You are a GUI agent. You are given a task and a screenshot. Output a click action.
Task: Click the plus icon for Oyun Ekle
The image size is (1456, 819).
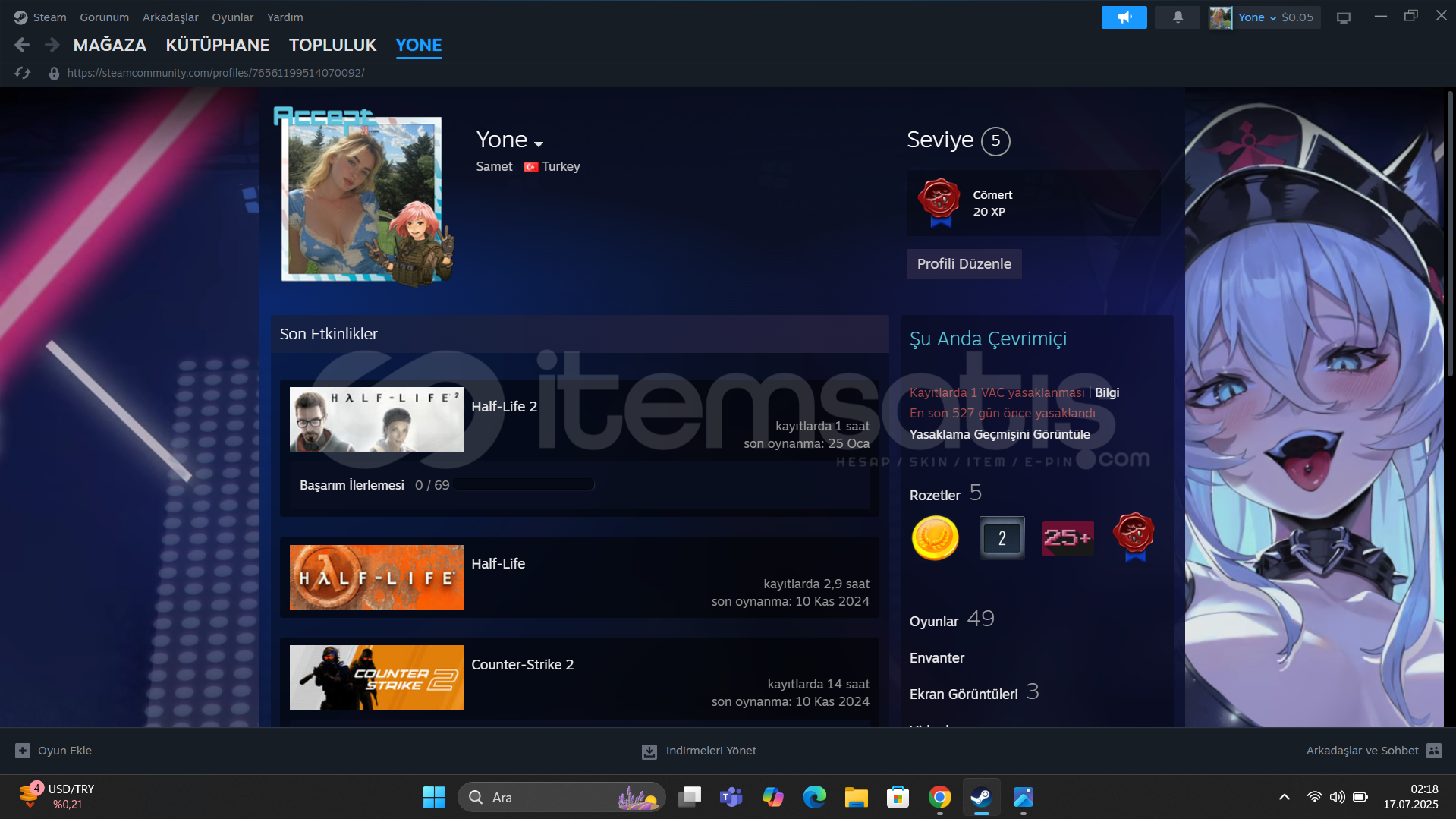[x=23, y=751]
